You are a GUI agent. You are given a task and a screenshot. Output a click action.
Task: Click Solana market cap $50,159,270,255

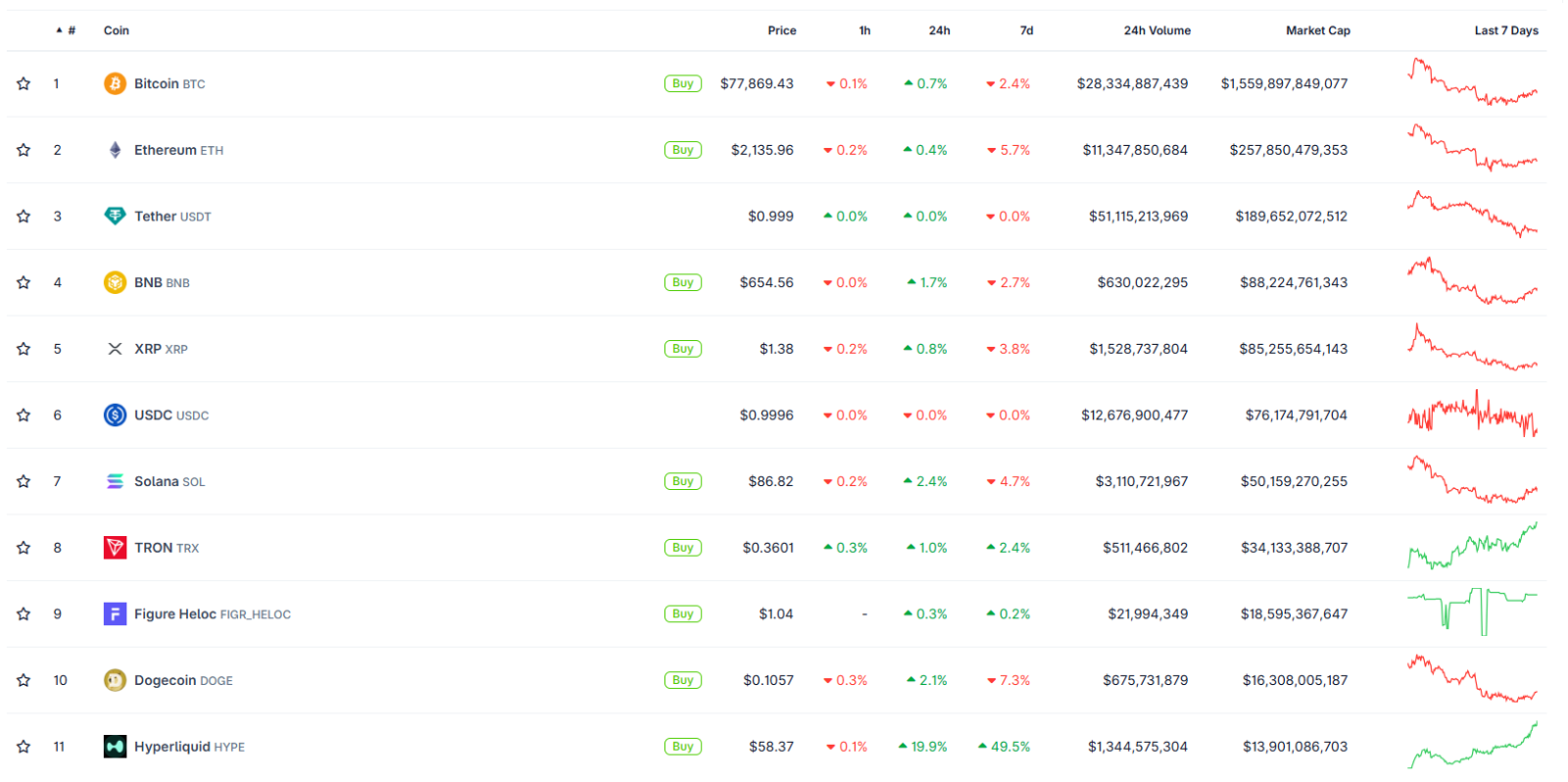[x=1294, y=481]
